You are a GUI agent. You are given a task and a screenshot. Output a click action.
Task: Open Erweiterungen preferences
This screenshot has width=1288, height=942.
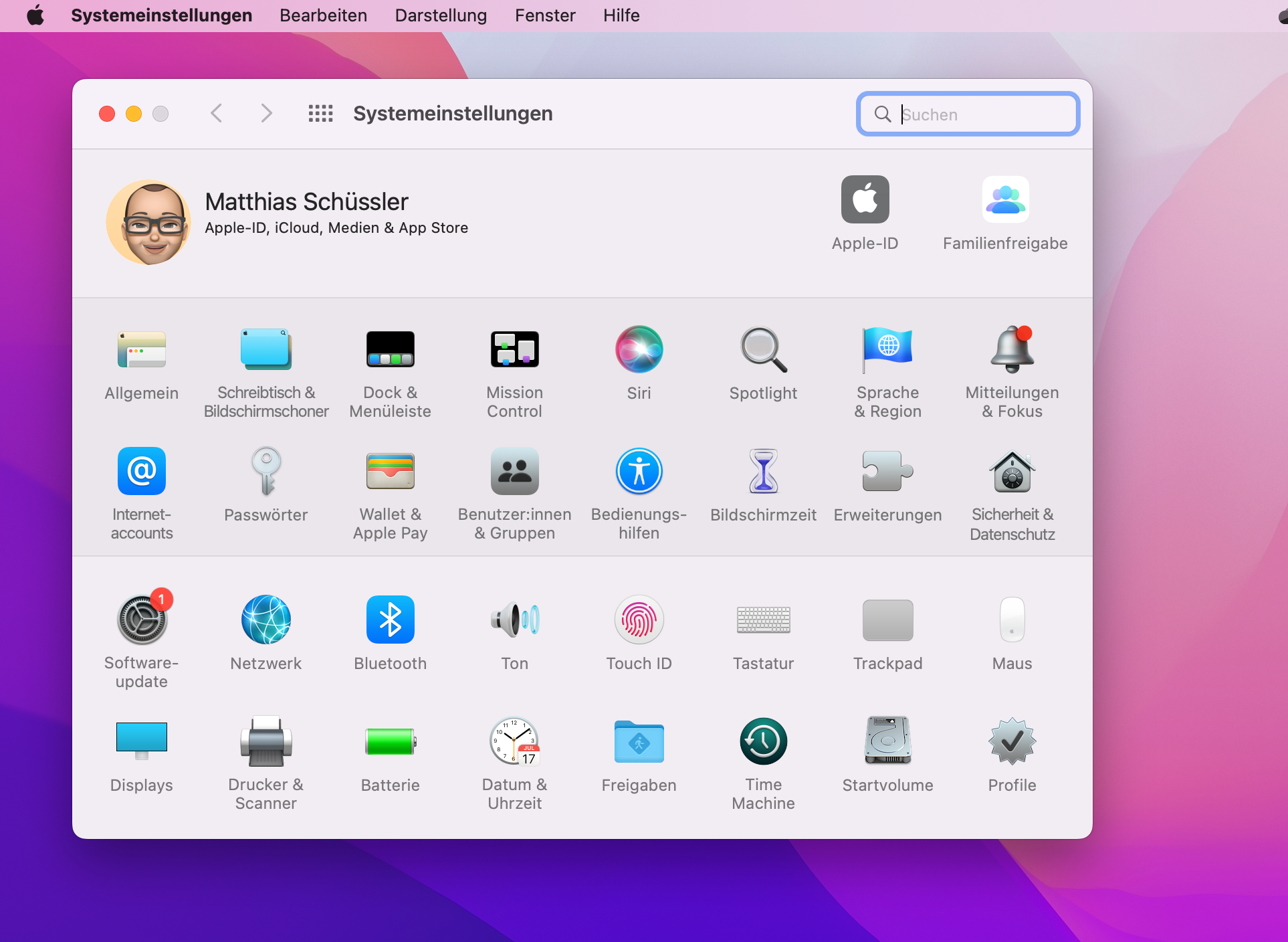(x=888, y=471)
